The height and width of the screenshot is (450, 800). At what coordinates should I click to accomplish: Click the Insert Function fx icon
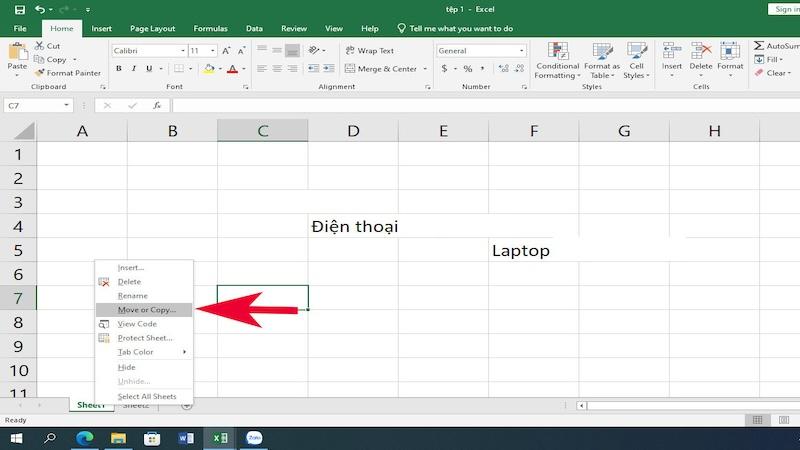[x=157, y=106]
